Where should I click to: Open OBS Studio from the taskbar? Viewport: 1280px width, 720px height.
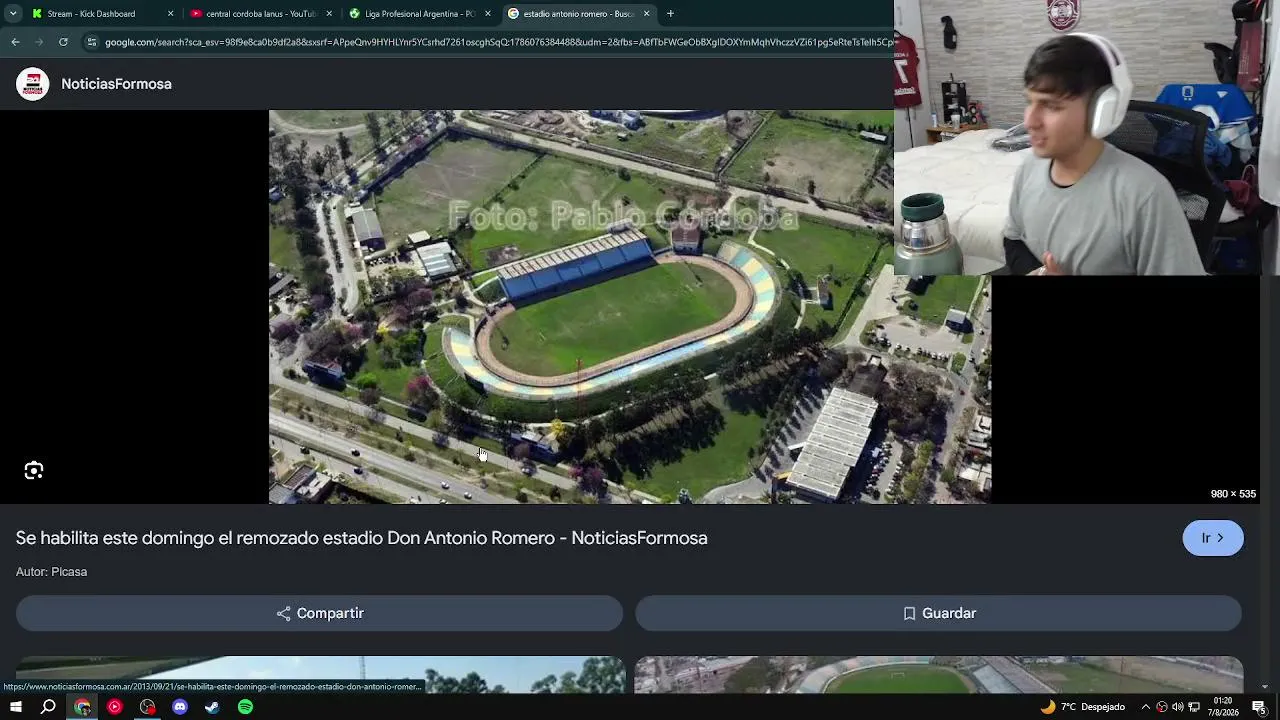point(148,707)
